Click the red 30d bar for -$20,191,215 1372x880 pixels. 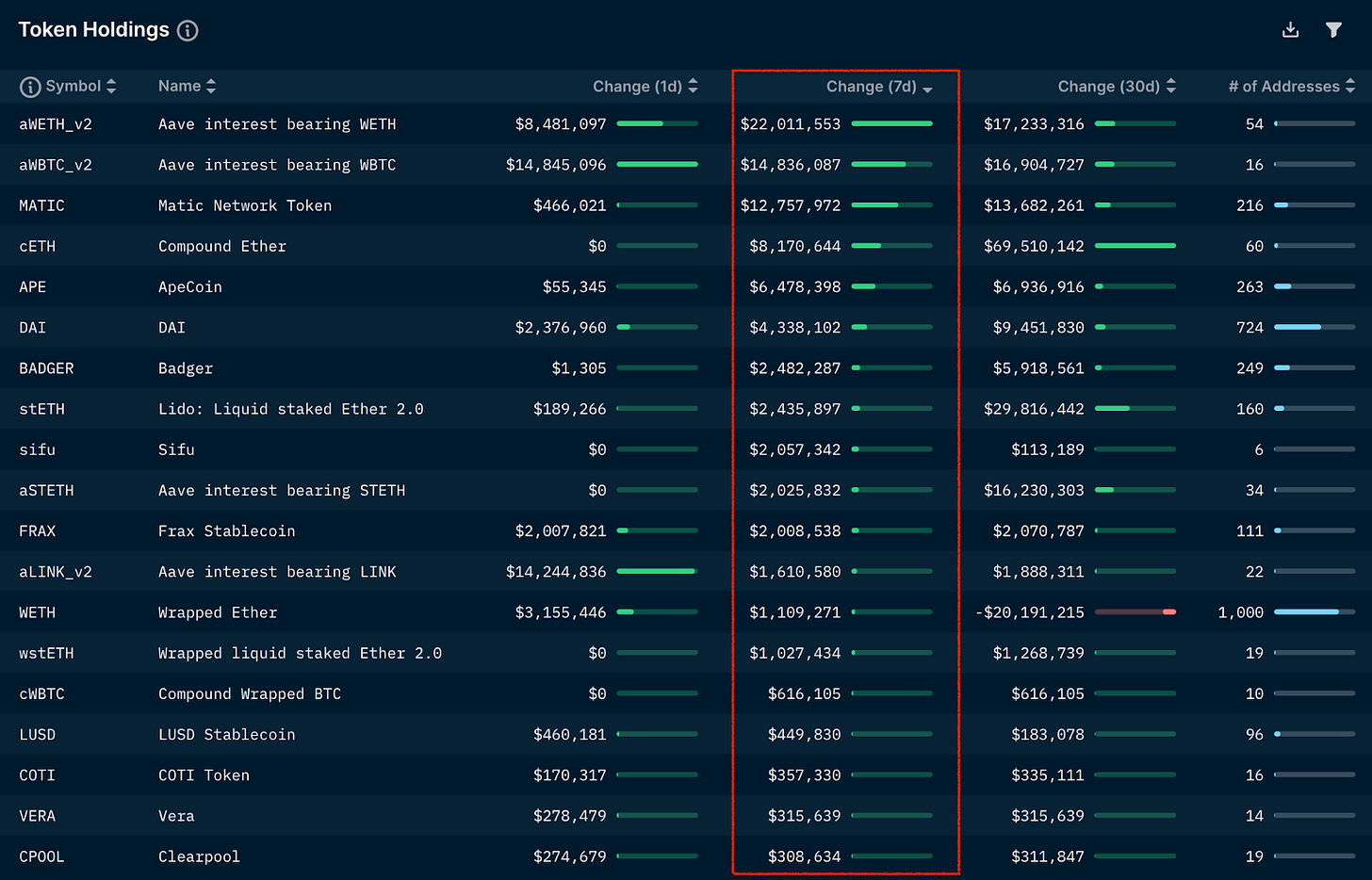(x=1135, y=612)
